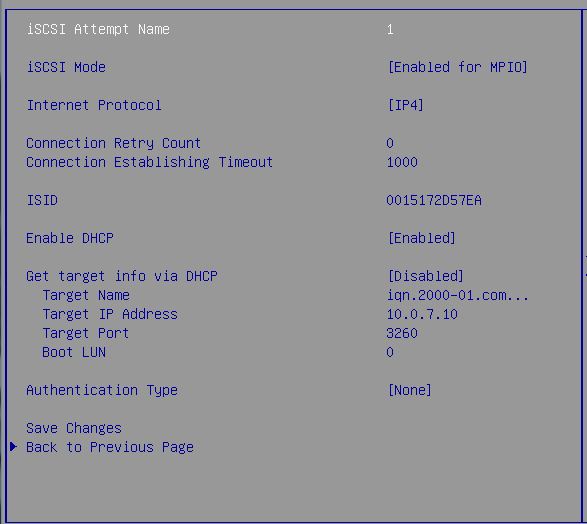Toggle Enable DHCP [Enabled] value
587x524 pixels.
point(422,238)
